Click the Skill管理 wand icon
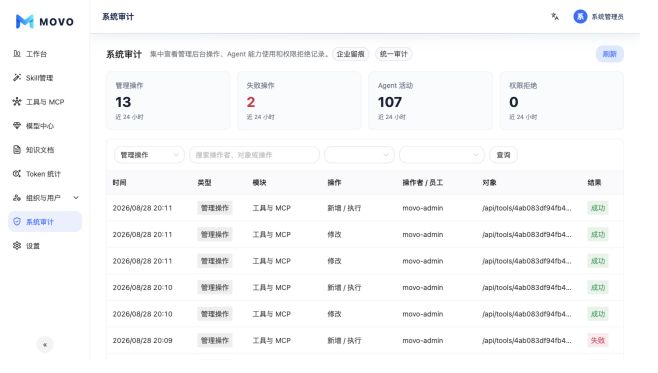This screenshot has height=373, width=658. [17, 78]
